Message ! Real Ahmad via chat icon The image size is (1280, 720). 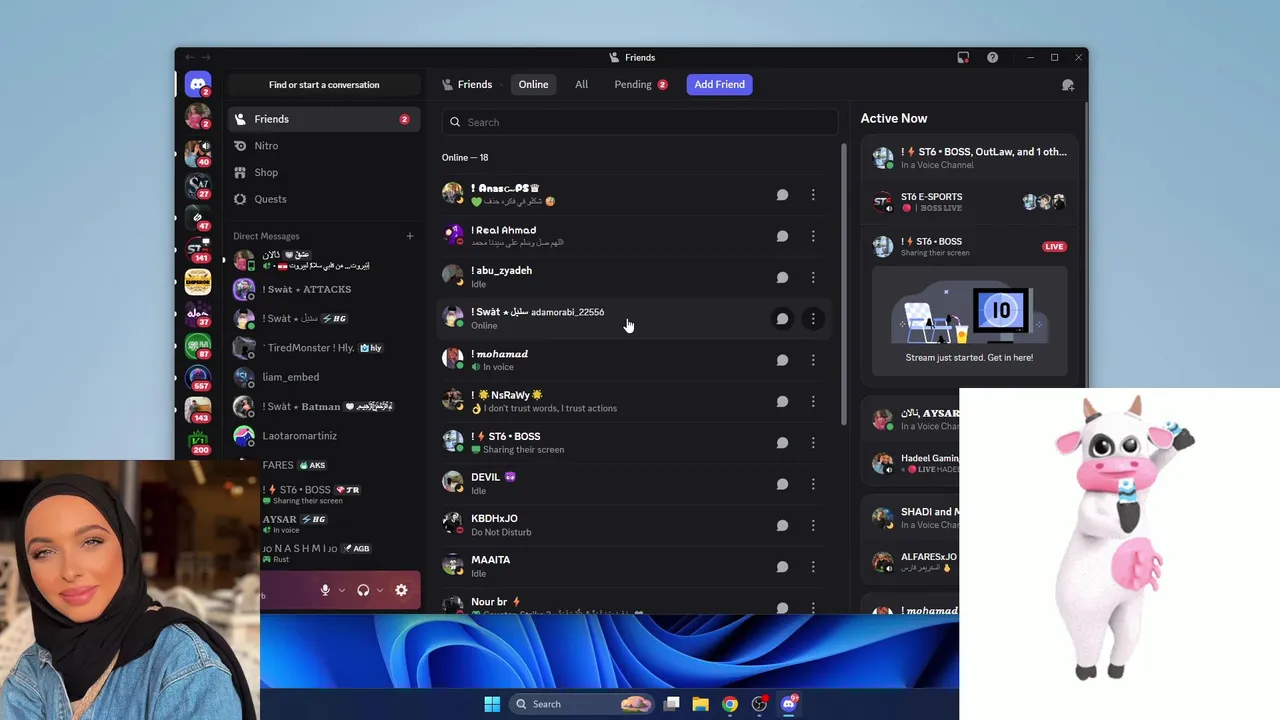[x=782, y=236]
